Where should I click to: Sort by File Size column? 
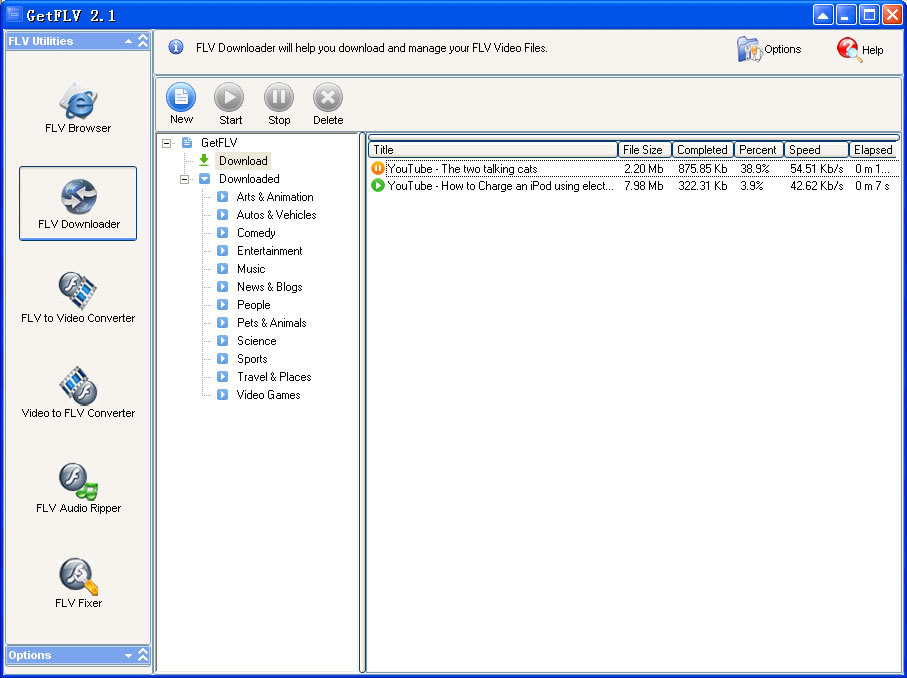click(x=644, y=150)
